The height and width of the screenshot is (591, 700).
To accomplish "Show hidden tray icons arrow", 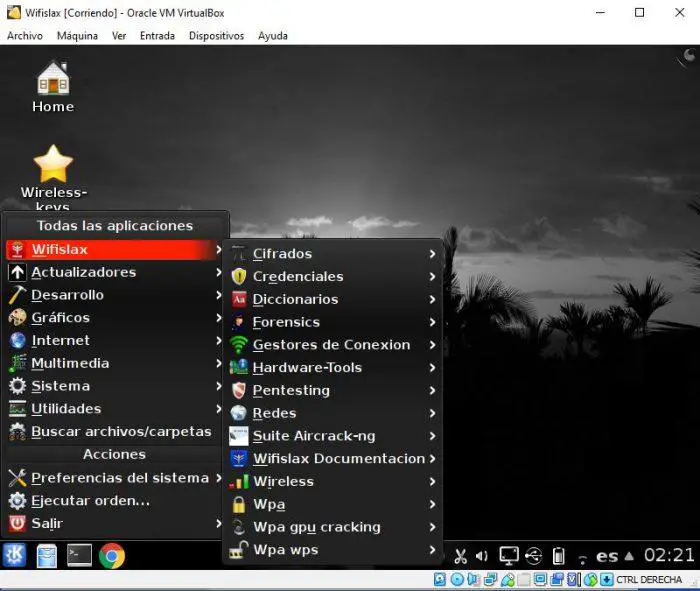I will (629, 556).
